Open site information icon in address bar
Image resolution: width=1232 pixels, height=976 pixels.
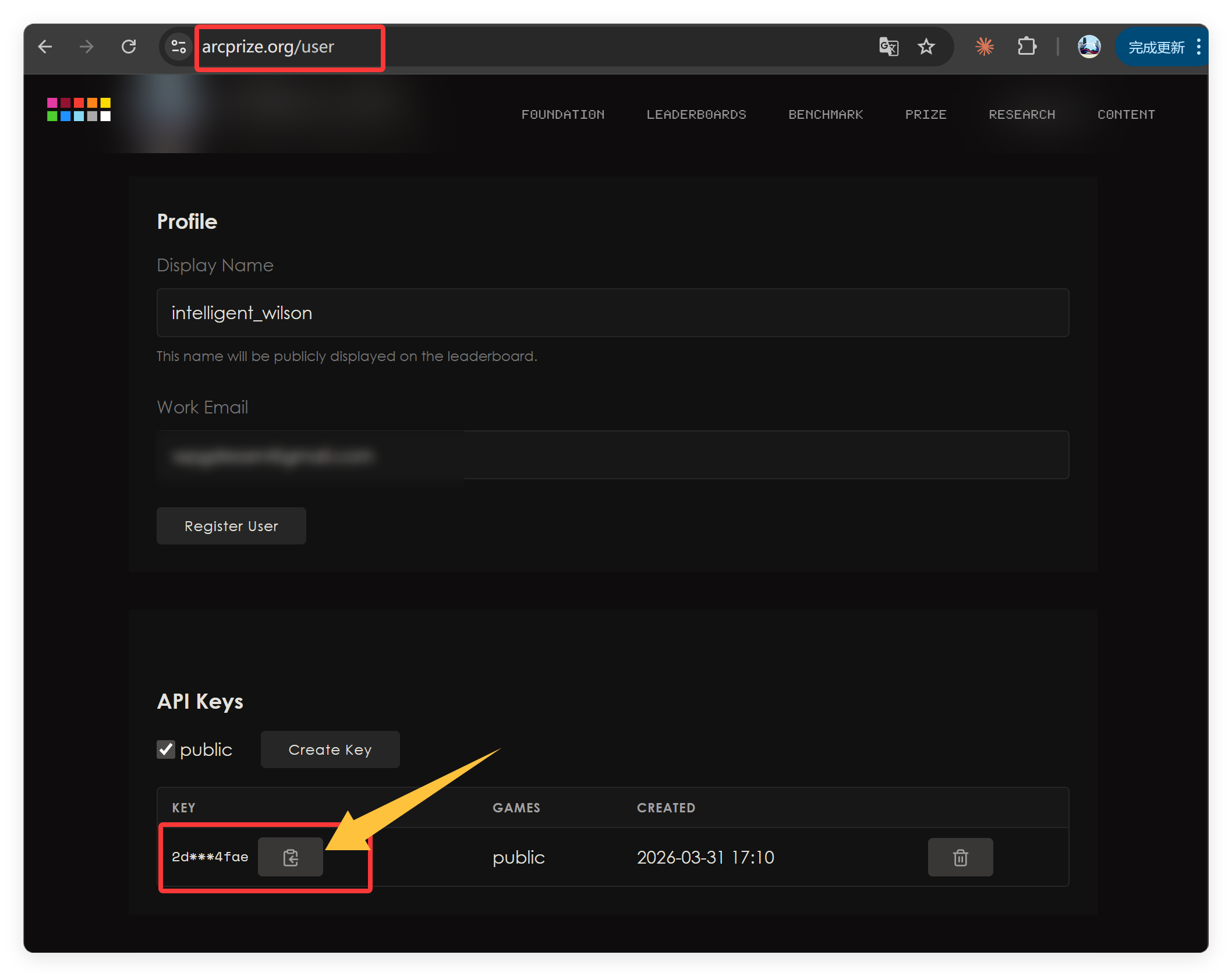coord(178,47)
